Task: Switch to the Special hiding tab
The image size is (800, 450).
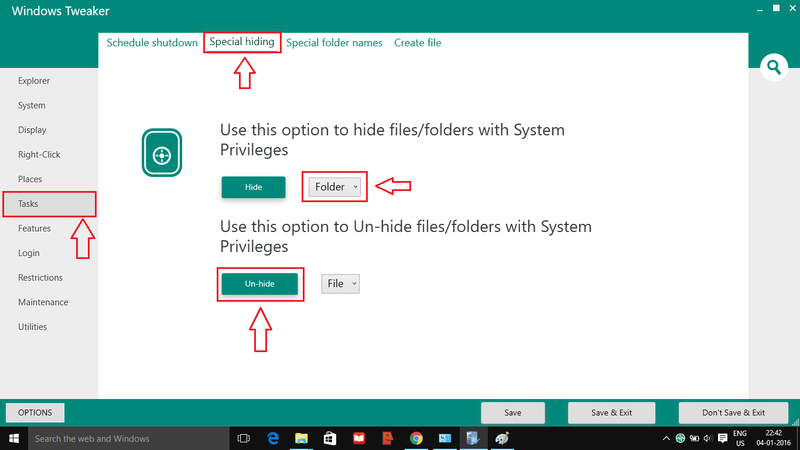Action: [x=242, y=42]
